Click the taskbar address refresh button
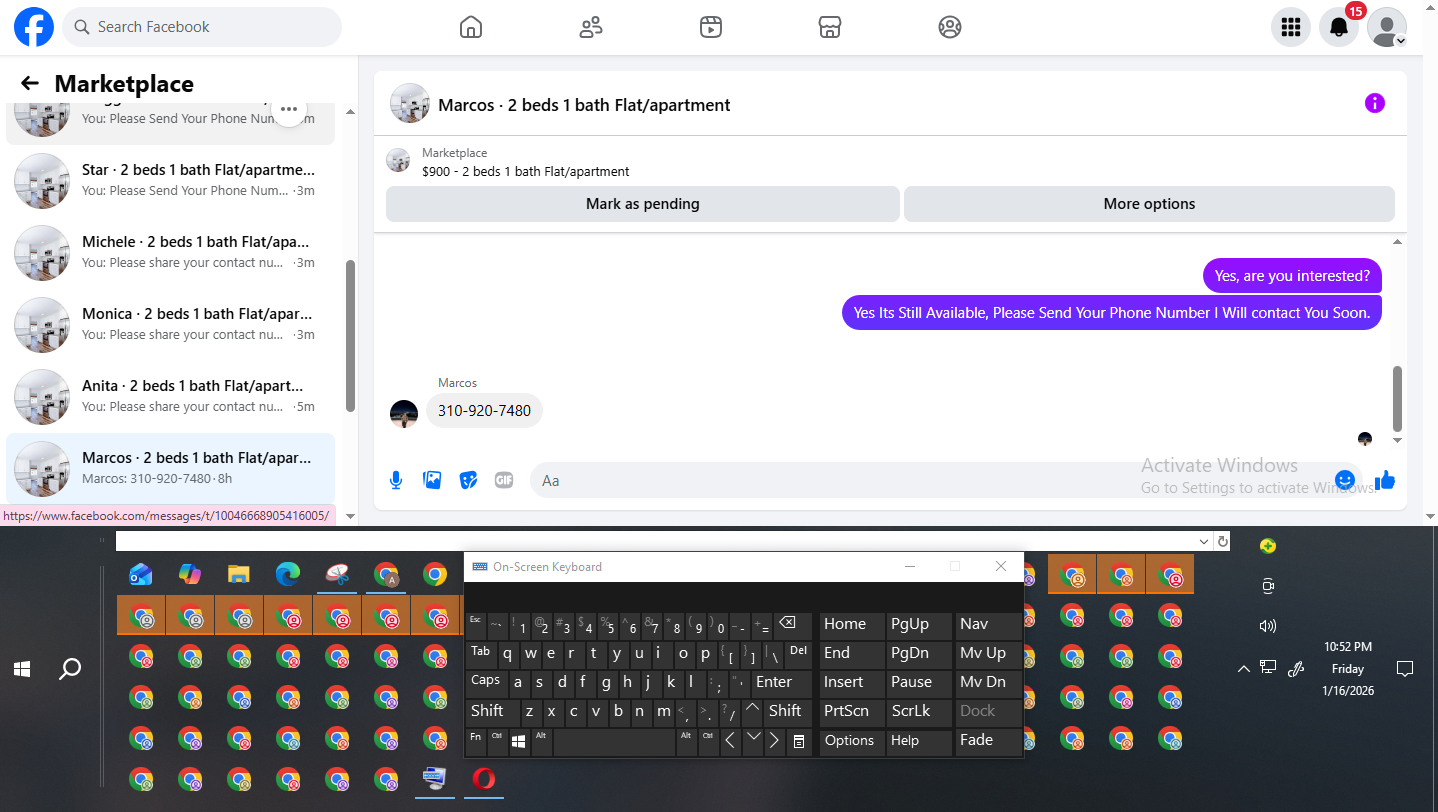The height and width of the screenshot is (812, 1438). [x=1222, y=541]
